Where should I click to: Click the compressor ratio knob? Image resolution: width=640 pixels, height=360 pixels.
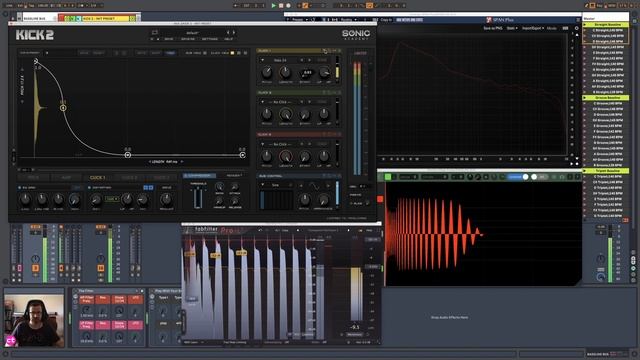[220, 187]
